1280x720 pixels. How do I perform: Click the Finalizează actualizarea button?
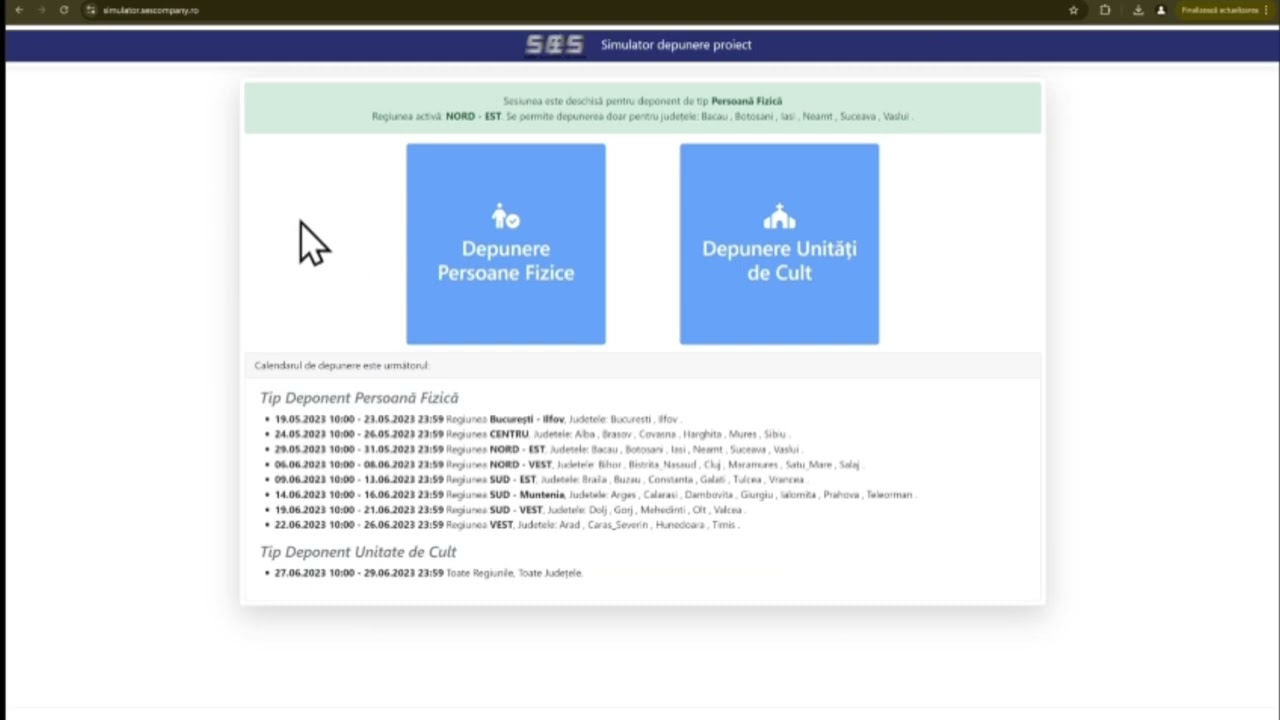coord(1224,10)
